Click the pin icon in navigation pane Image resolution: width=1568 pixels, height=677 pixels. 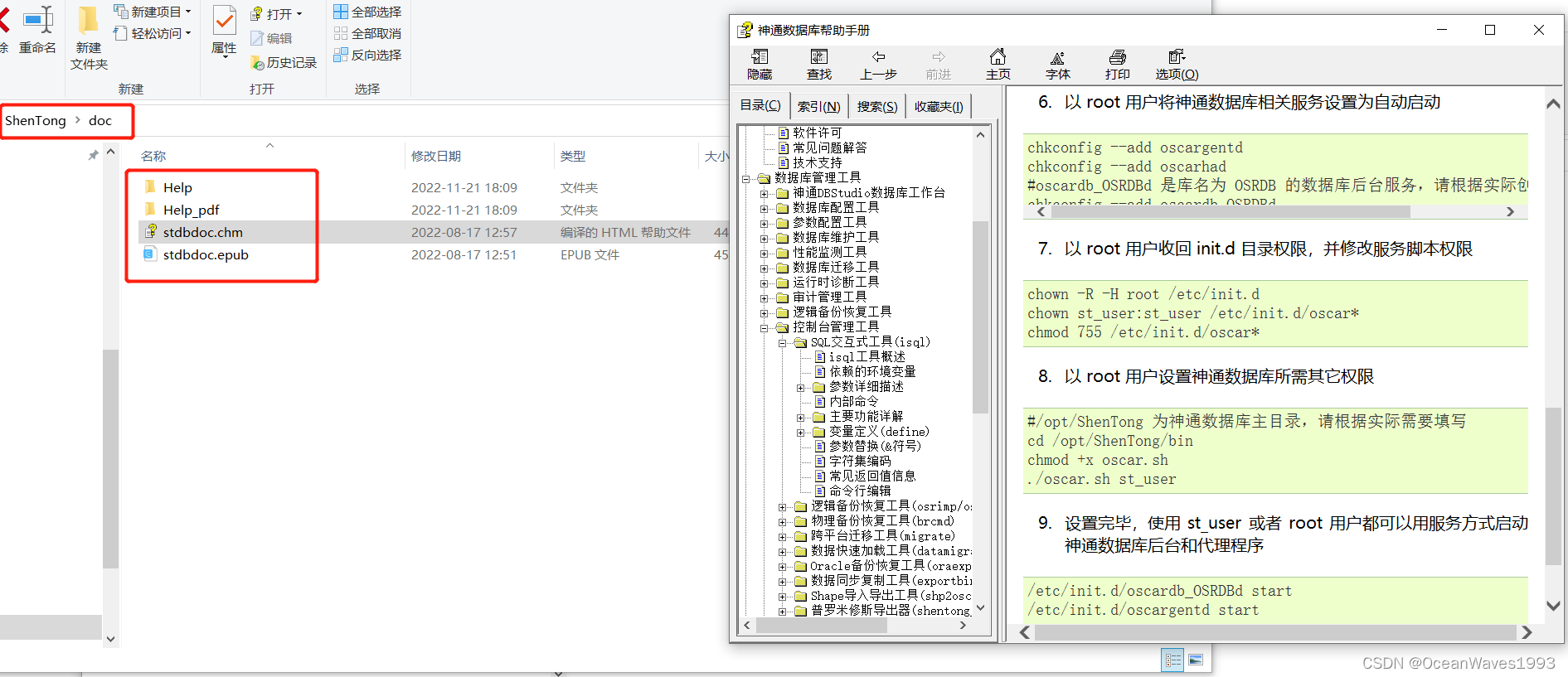tap(94, 155)
